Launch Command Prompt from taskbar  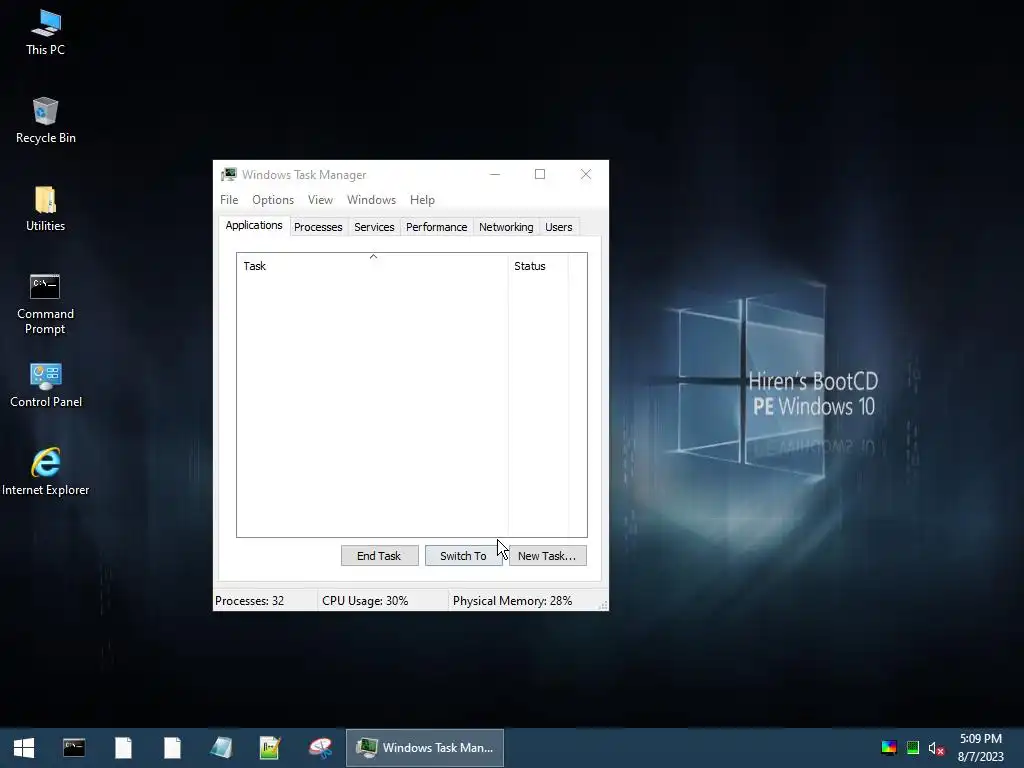tap(74, 748)
